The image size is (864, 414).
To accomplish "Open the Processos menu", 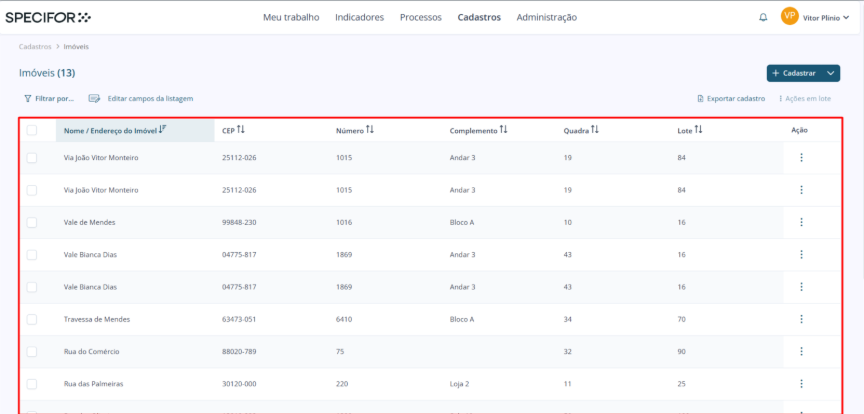I will pos(420,18).
